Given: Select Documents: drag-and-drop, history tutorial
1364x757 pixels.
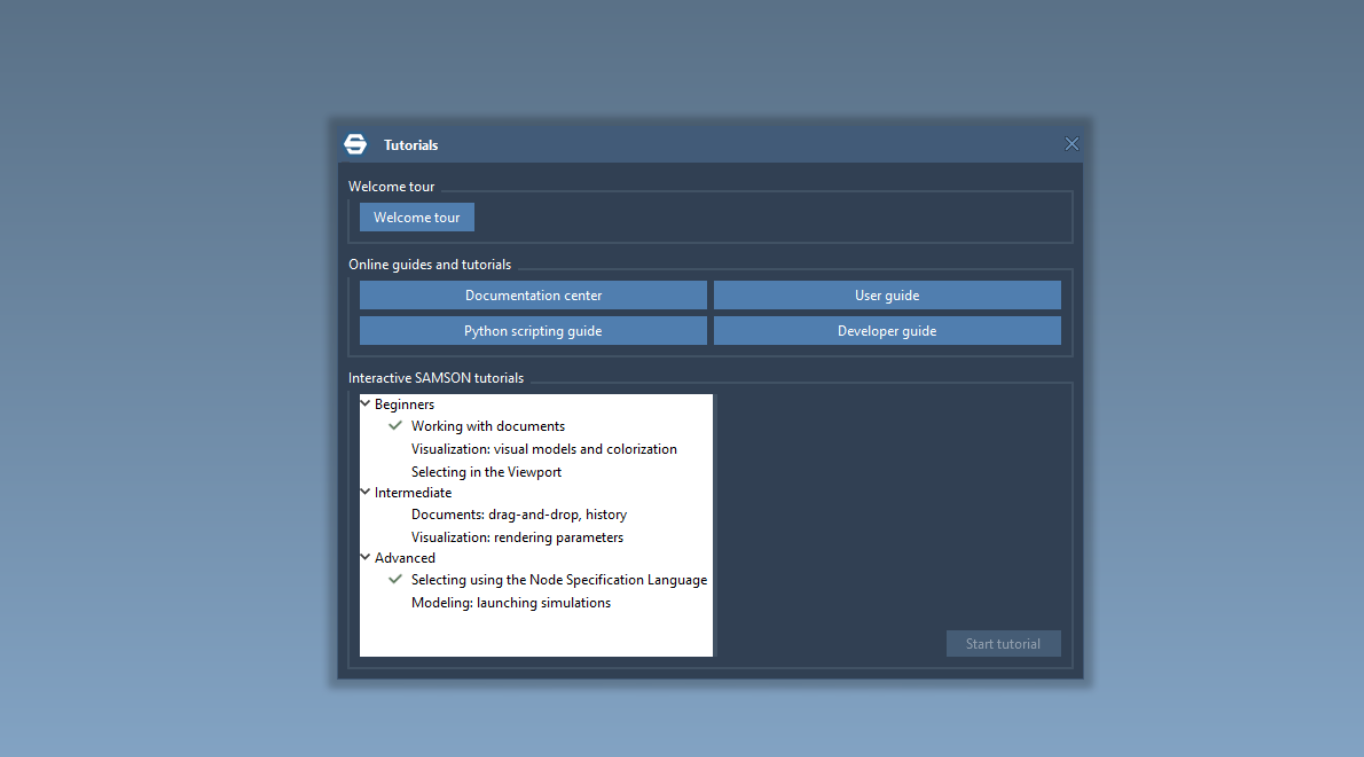Looking at the screenshot, I should (x=519, y=515).
